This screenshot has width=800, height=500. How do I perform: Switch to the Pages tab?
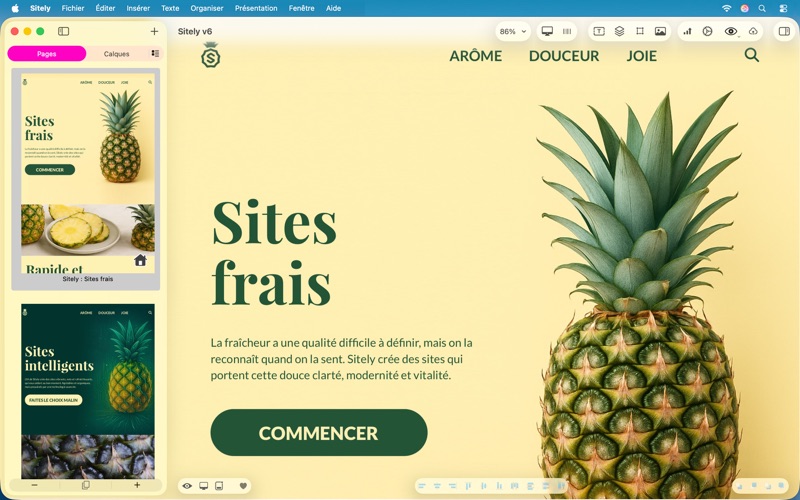tap(46, 54)
